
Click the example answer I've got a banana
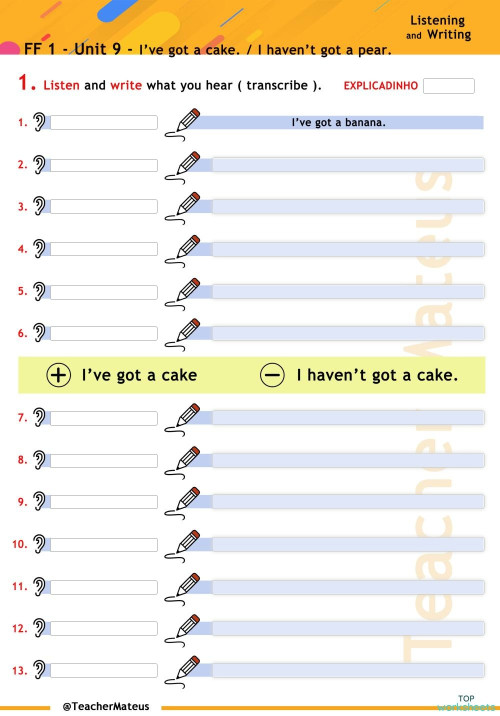[x=339, y=122]
